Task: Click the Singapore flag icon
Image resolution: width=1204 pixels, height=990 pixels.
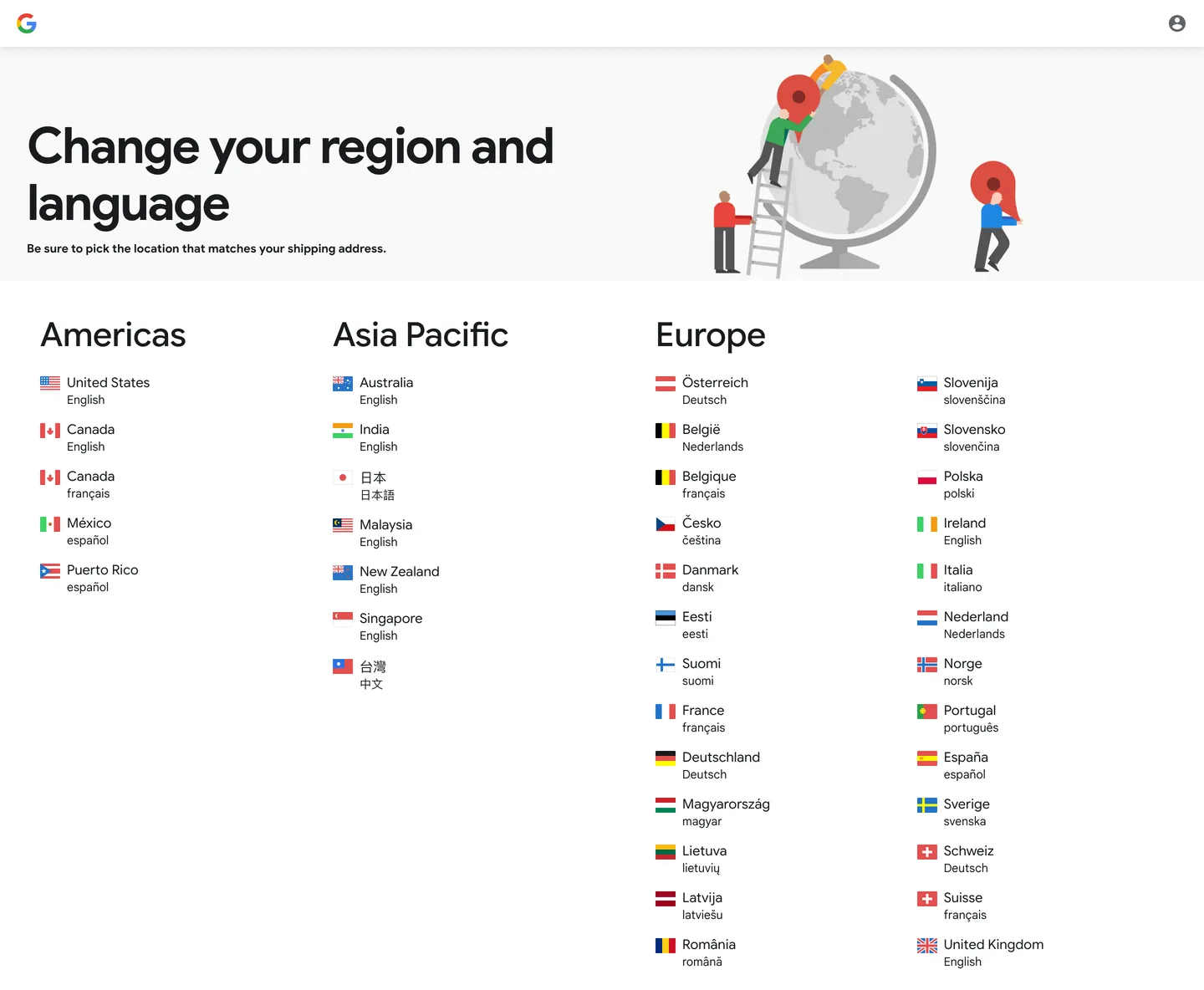Action: coord(343,619)
